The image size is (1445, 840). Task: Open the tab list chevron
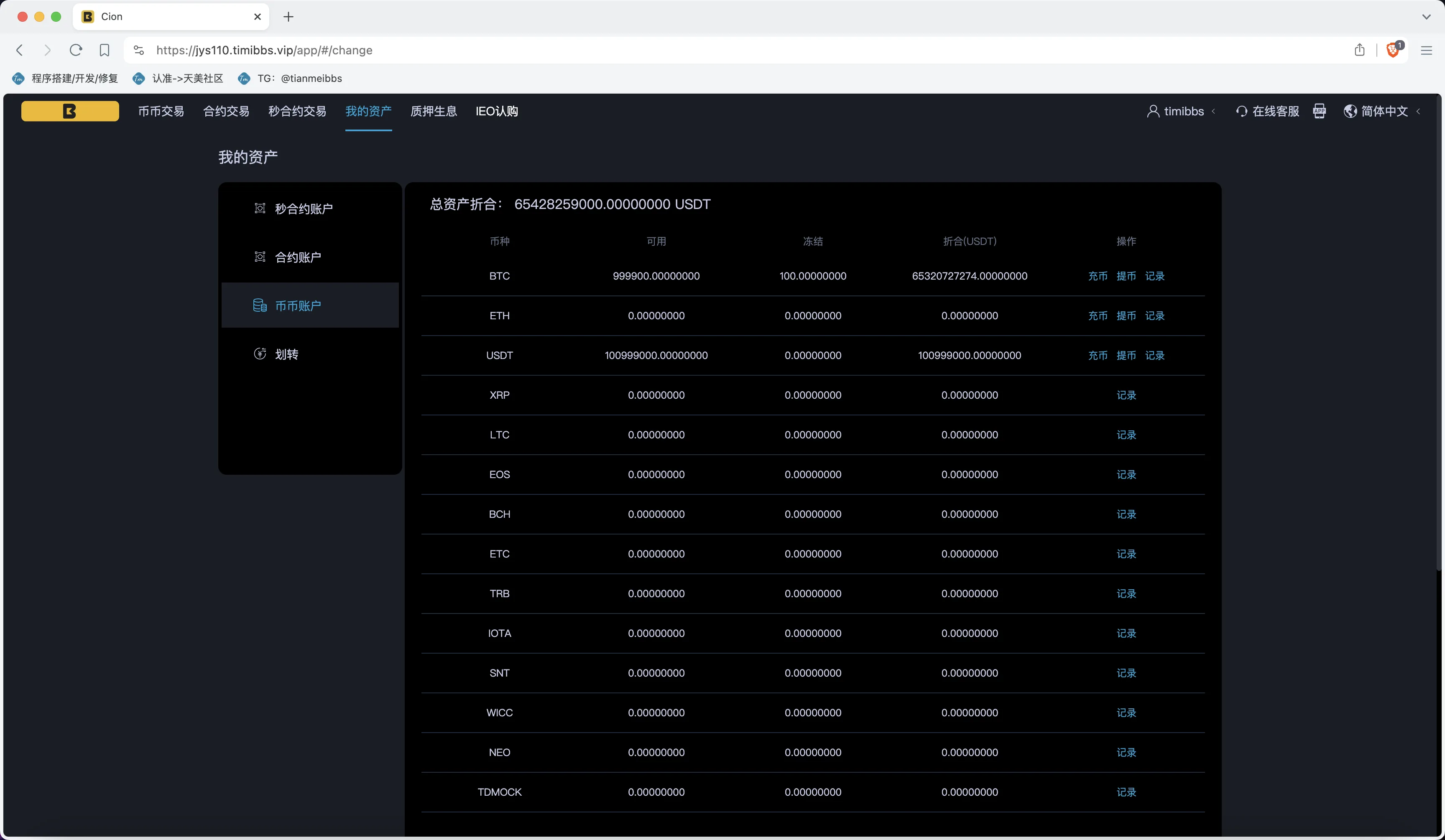[x=1425, y=17]
